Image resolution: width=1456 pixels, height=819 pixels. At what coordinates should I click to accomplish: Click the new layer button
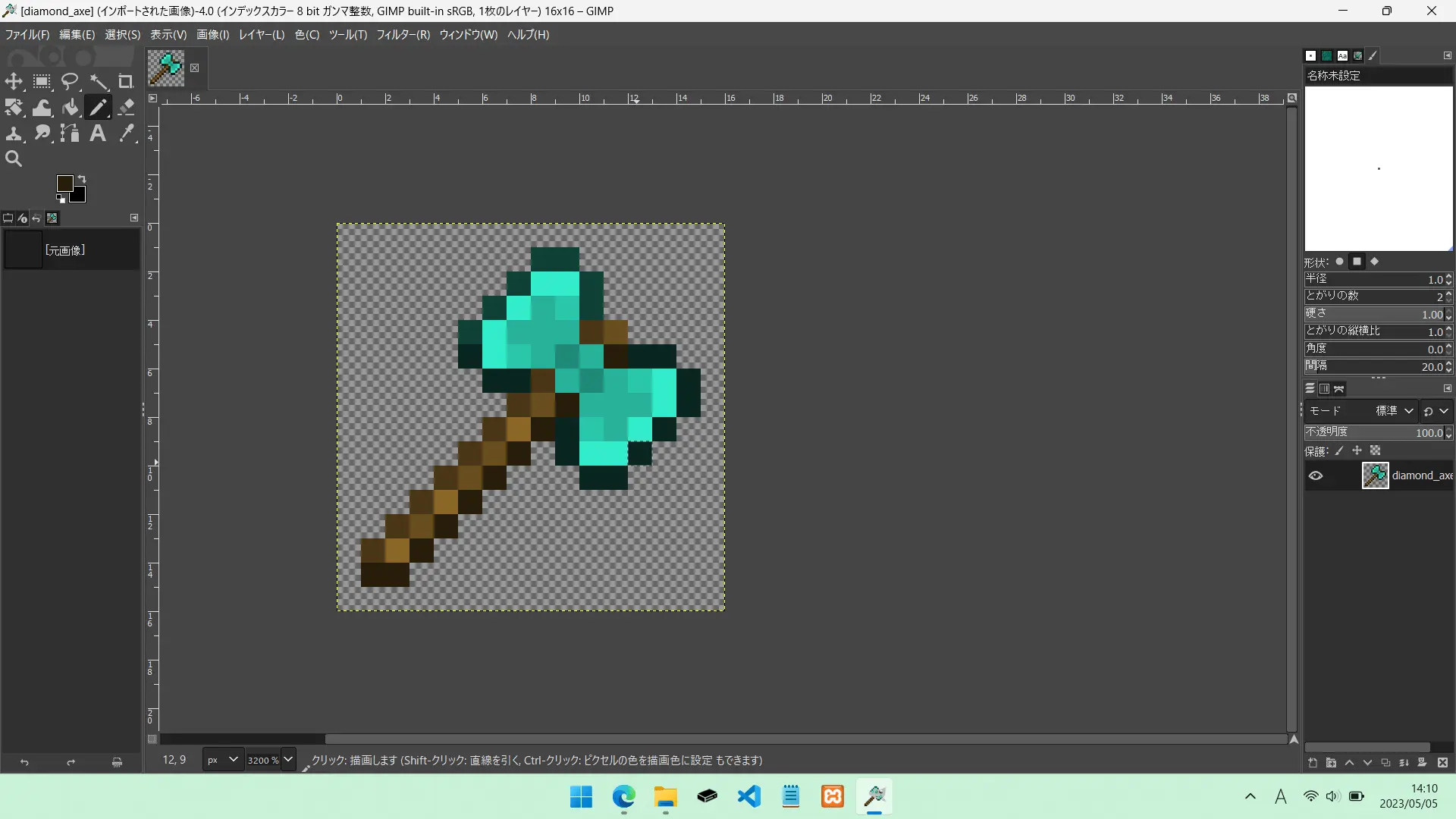click(x=1313, y=763)
